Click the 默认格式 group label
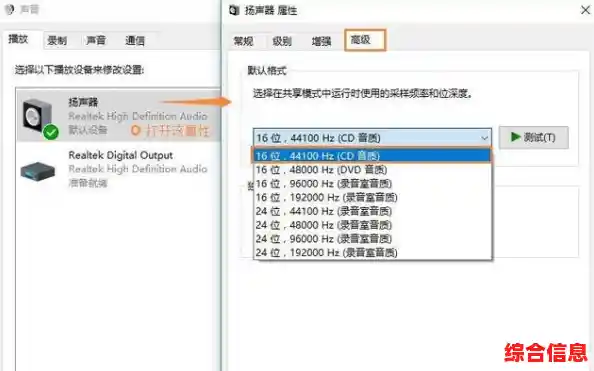Viewport: 594px width, 371px height. (267, 70)
